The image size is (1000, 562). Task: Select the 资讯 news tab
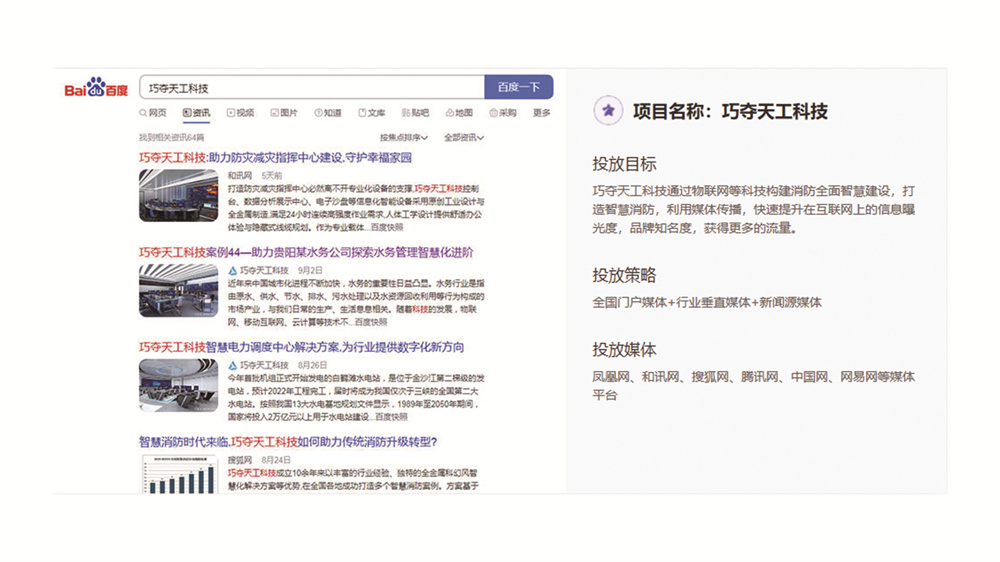click(196, 113)
